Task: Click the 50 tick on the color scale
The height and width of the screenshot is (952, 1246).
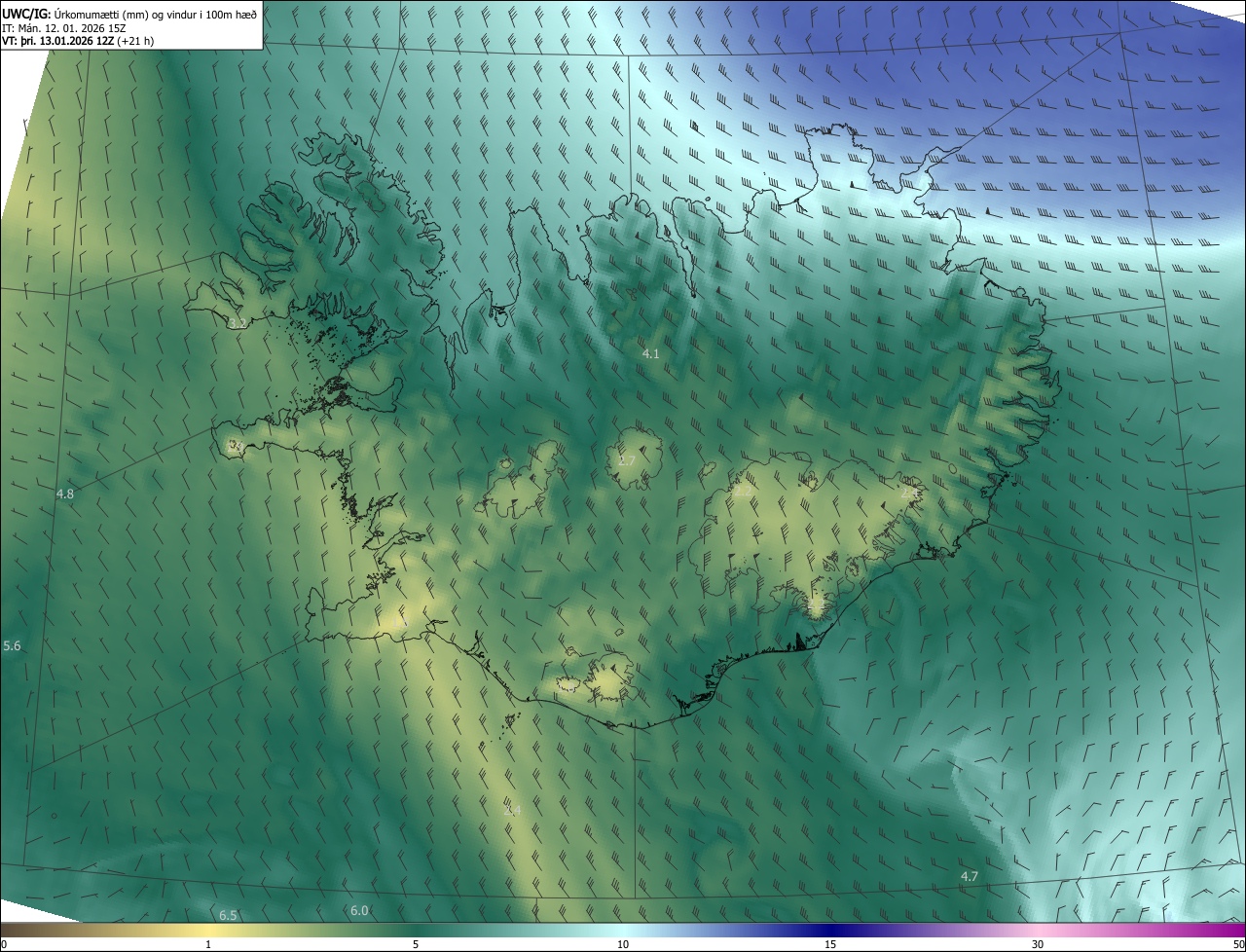Action: pos(1238,945)
